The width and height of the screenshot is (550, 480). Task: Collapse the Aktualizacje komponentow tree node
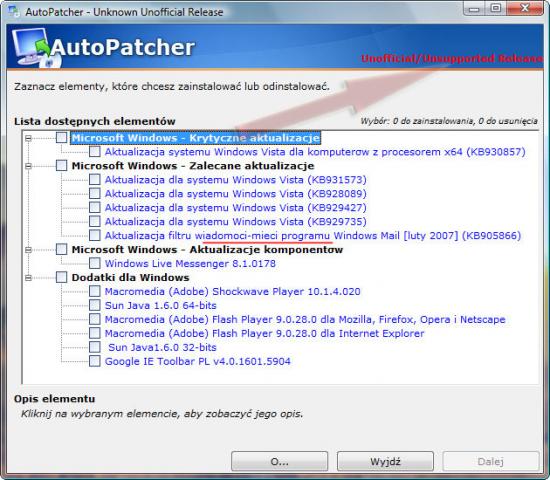click(28, 249)
